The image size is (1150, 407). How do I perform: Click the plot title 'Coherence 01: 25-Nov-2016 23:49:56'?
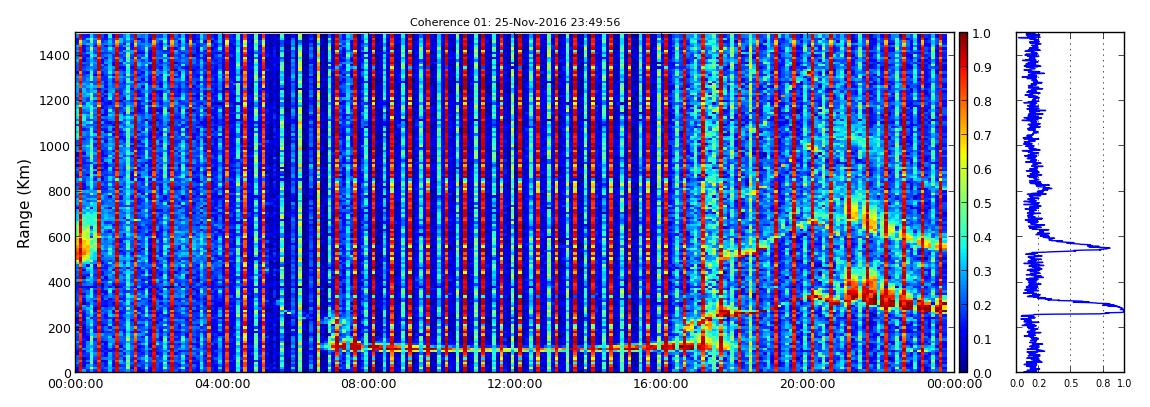coord(515,23)
